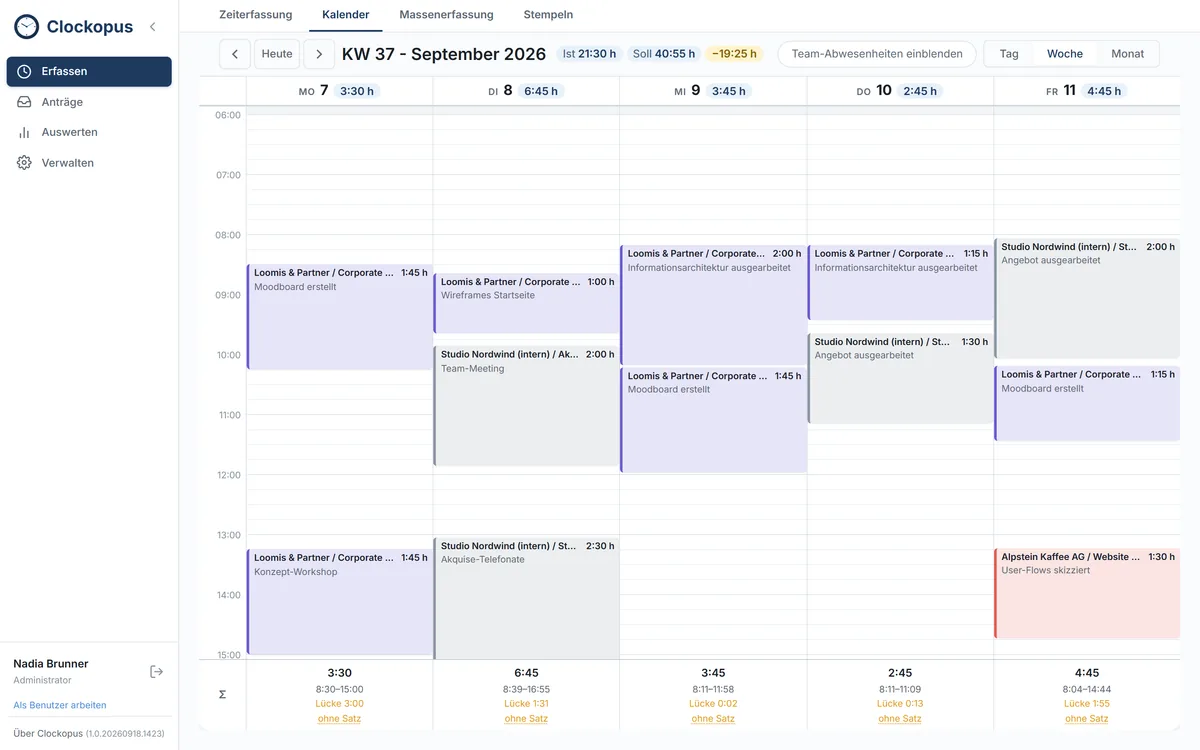
Task: Click Thursday's Lücke 0:13 warning
Action: tap(900, 704)
